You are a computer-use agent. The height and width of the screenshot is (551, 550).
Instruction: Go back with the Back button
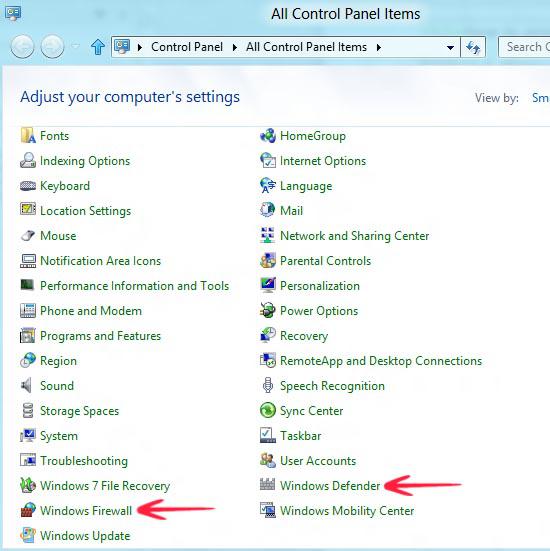[x=22, y=46]
